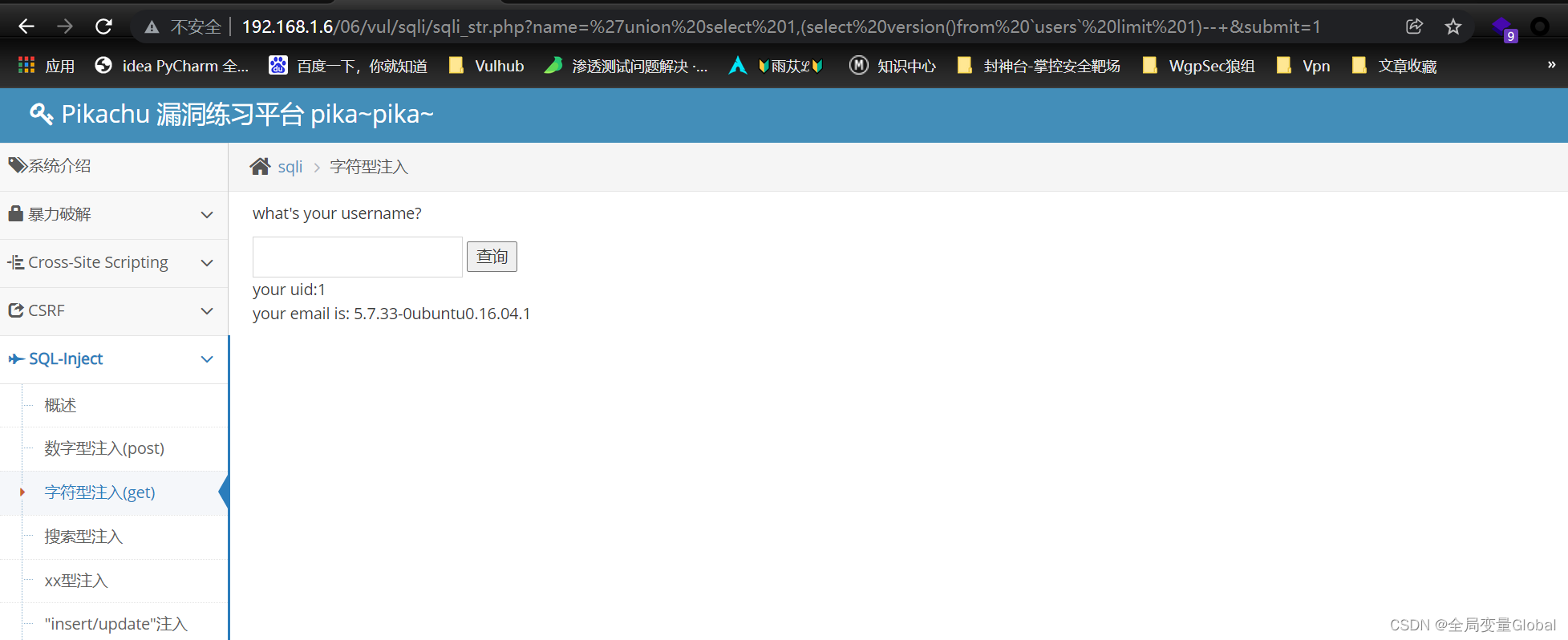1568x640 pixels.
Task: Expand the Cross-Site Scripting menu chevron
Action: coord(207,263)
